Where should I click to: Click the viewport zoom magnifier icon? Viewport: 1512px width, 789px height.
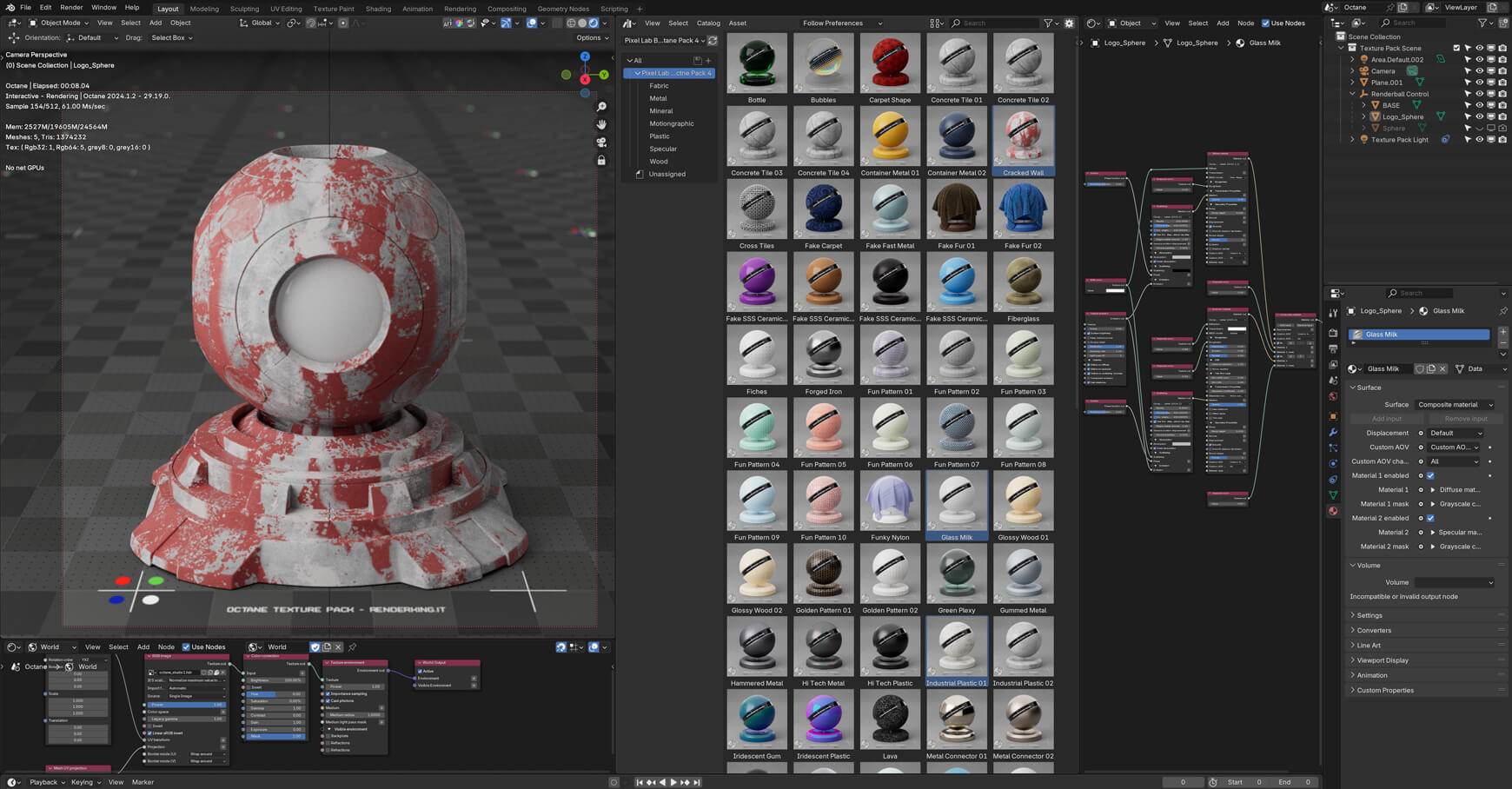[601, 107]
